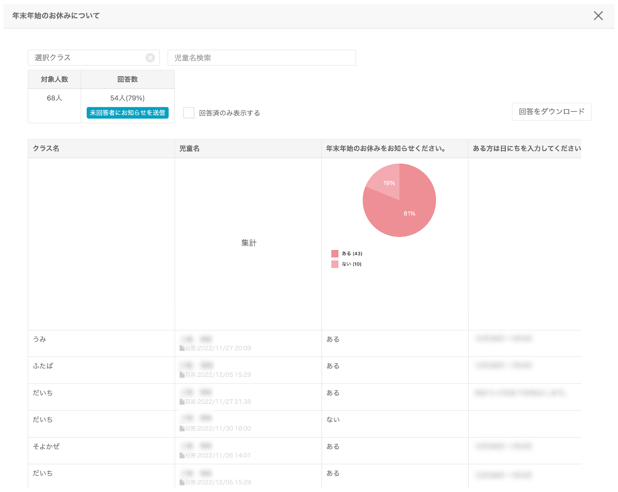Select the 集計 summary cell
This screenshot has width=618, height=492.
(248, 243)
